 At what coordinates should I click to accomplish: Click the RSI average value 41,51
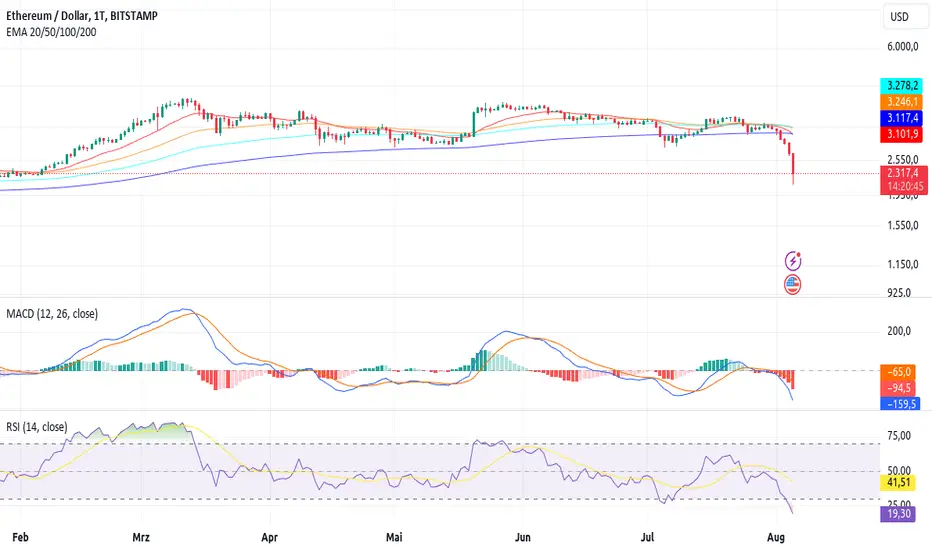pyautogui.click(x=898, y=482)
